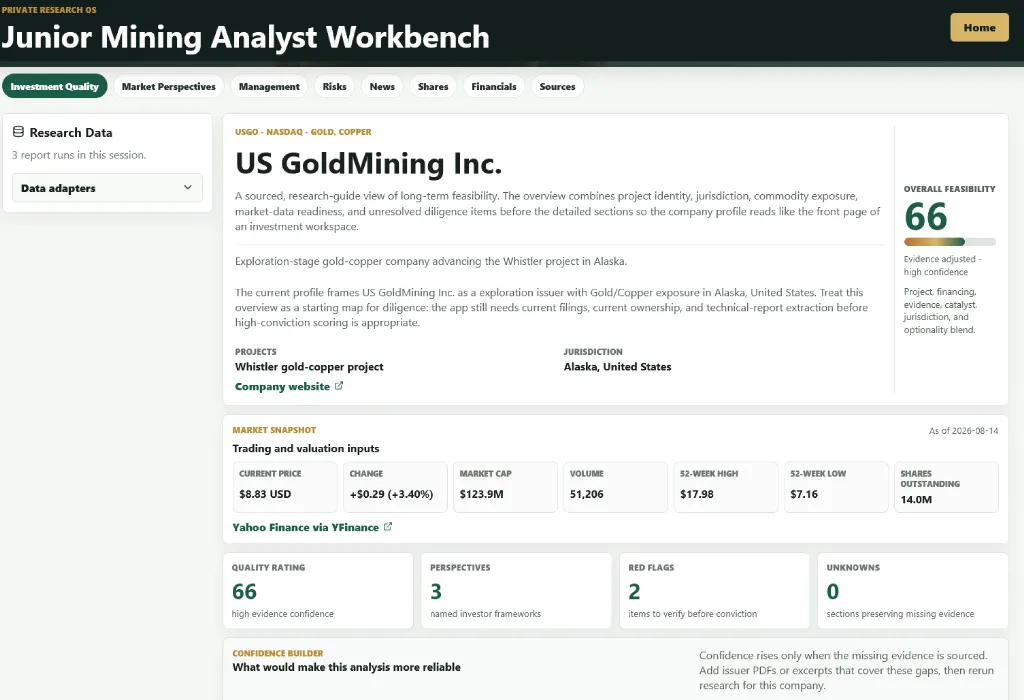Click the As of 2026-08-14 date
The width and height of the screenshot is (1024, 700).
pyautogui.click(x=963, y=431)
